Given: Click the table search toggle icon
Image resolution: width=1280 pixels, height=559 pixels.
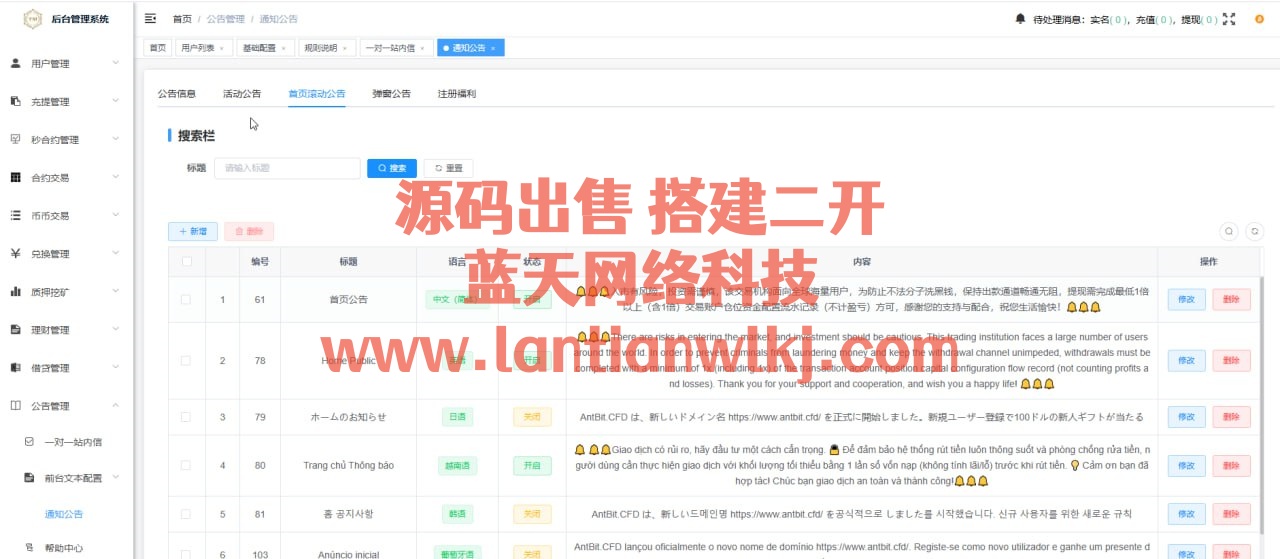Looking at the screenshot, I should 1229,231.
